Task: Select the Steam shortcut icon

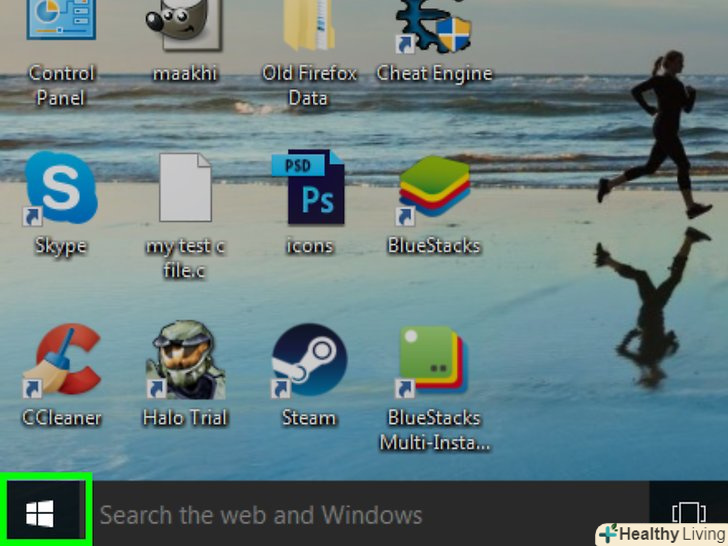Action: point(309,360)
